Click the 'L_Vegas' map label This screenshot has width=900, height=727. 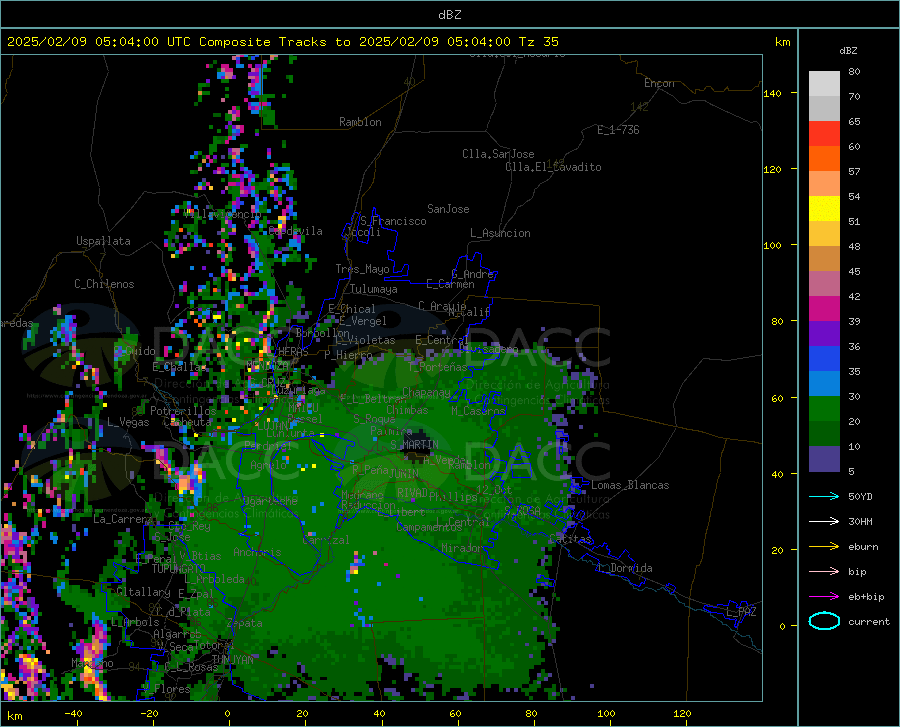(128, 422)
